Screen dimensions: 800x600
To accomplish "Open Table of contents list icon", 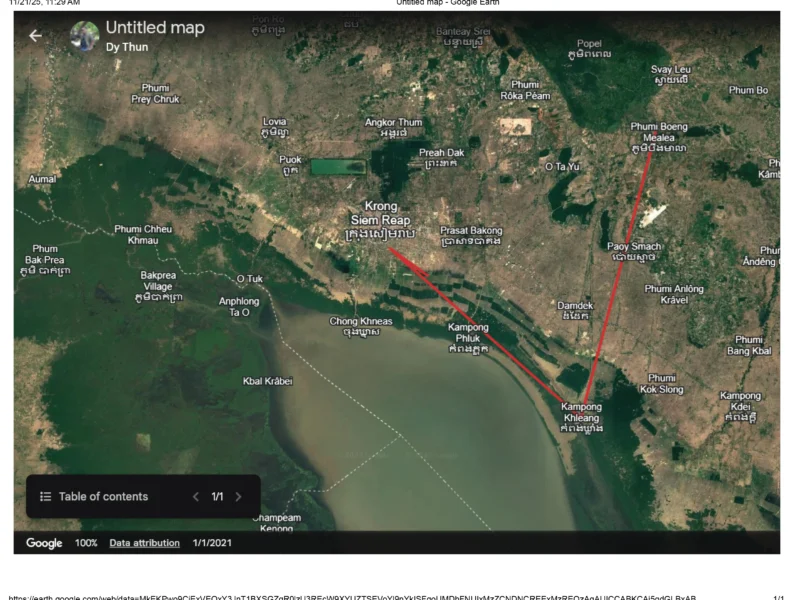I will pos(45,496).
